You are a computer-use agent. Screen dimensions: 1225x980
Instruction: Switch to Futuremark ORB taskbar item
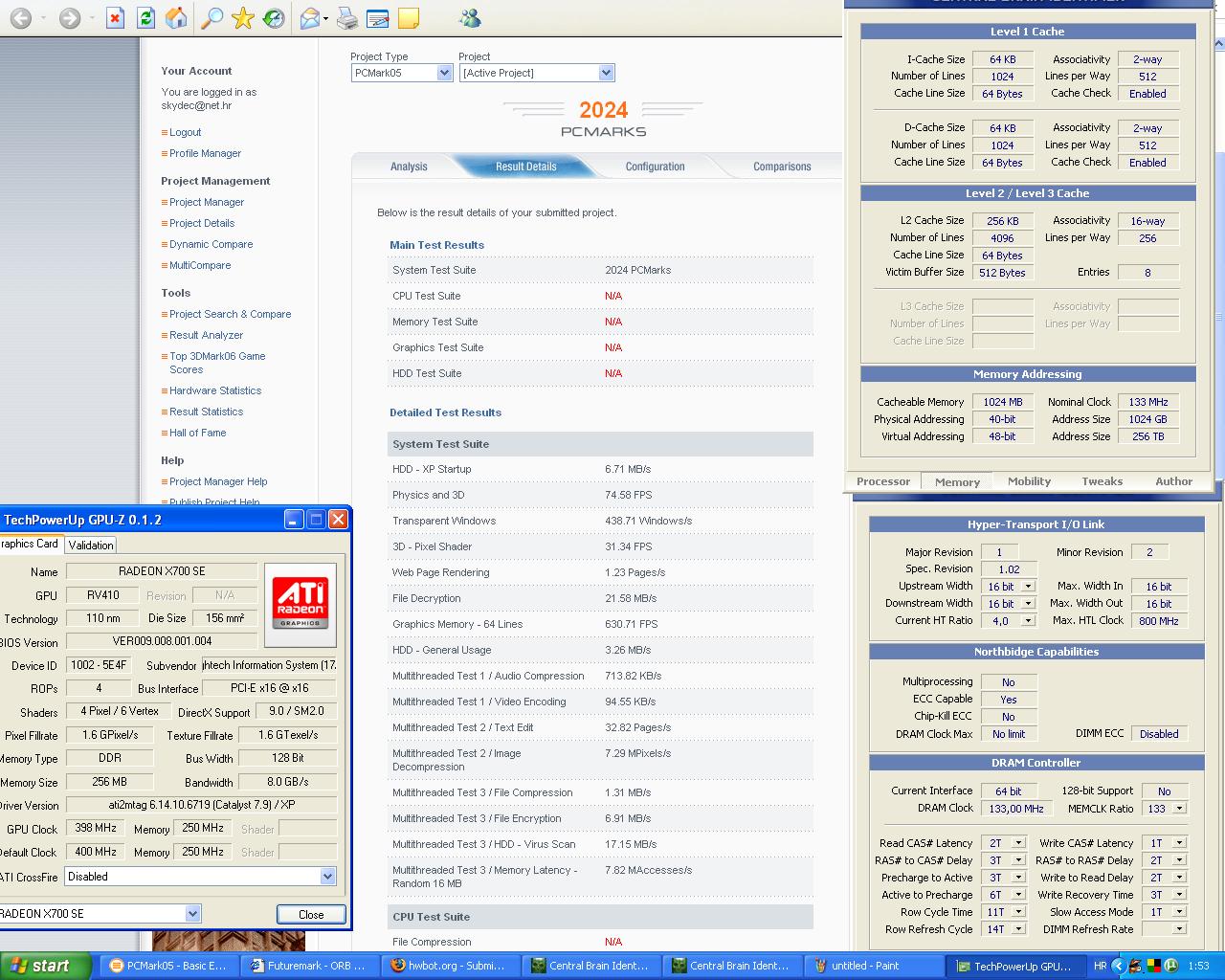308,966
